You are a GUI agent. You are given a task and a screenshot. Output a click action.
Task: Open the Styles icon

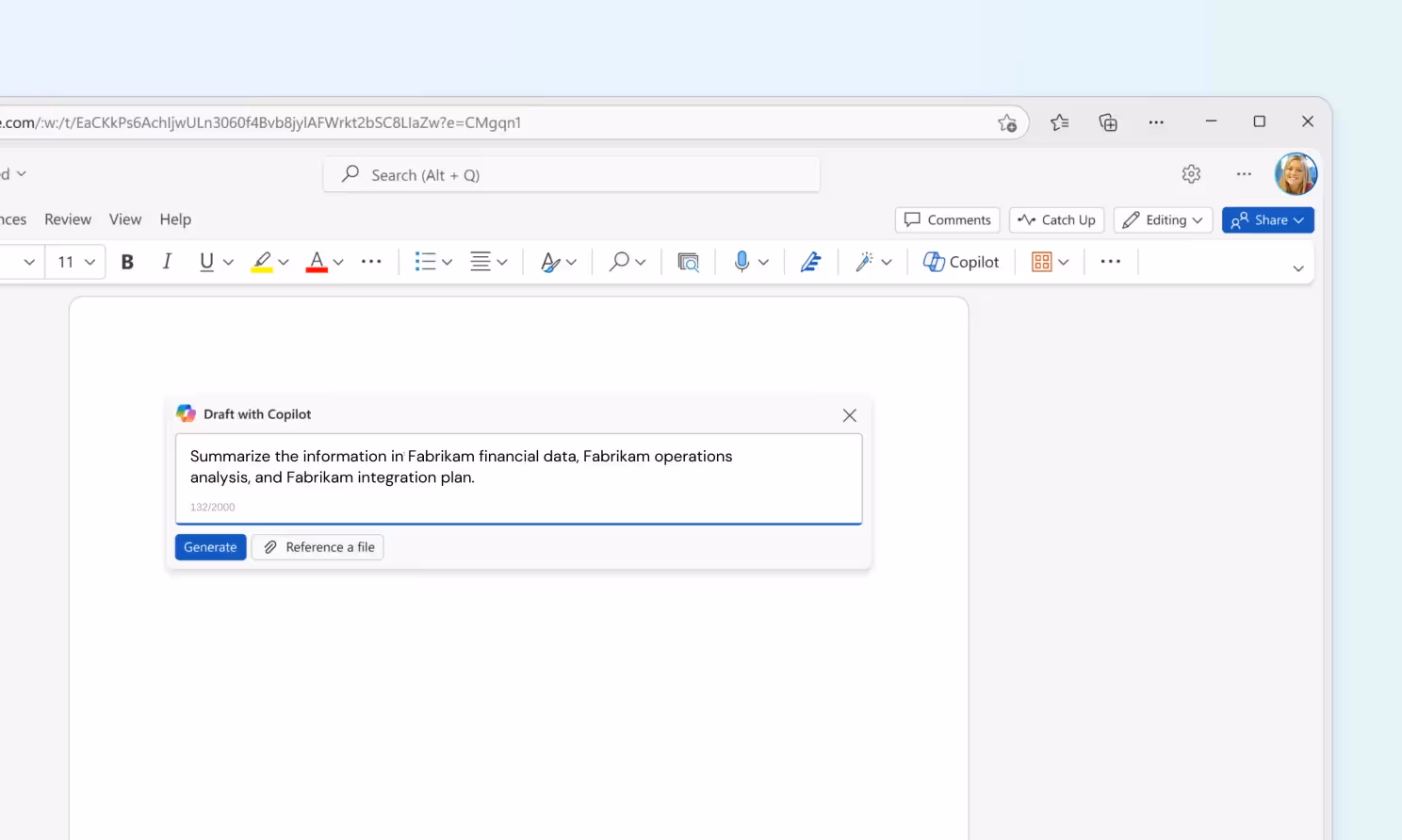[x=550, y=262]
